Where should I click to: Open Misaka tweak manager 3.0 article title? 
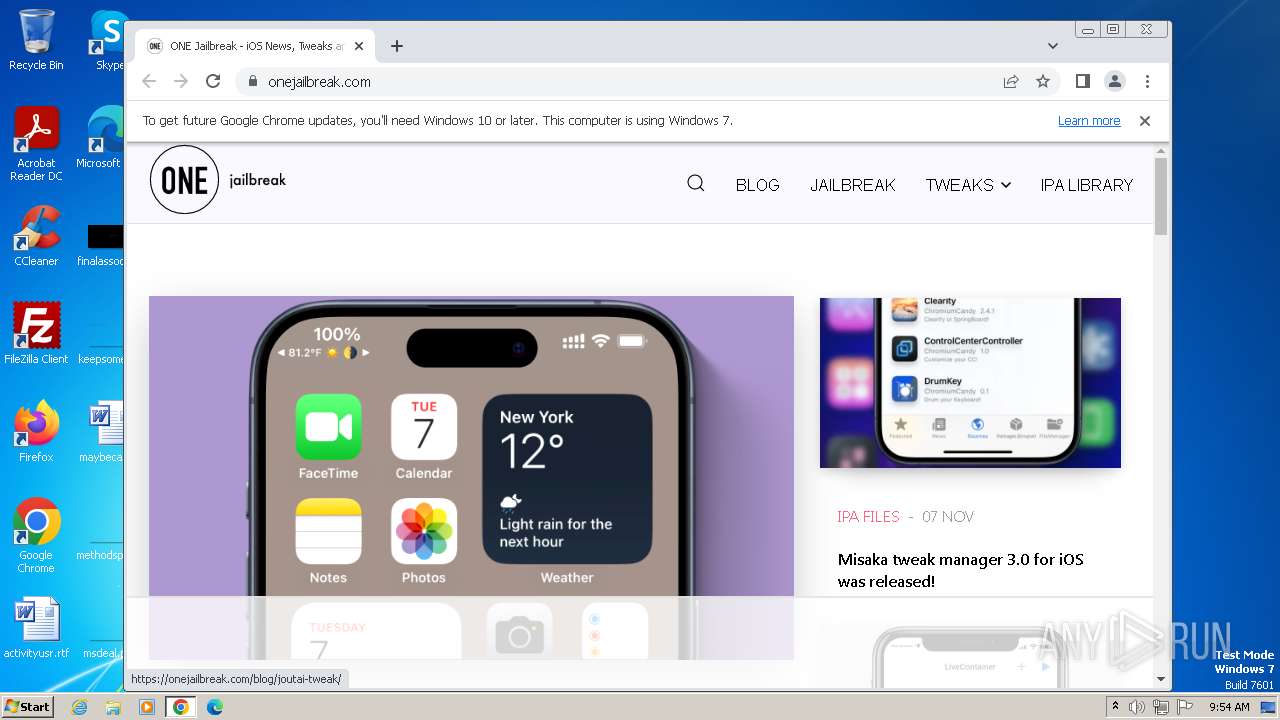coord(960,570)
